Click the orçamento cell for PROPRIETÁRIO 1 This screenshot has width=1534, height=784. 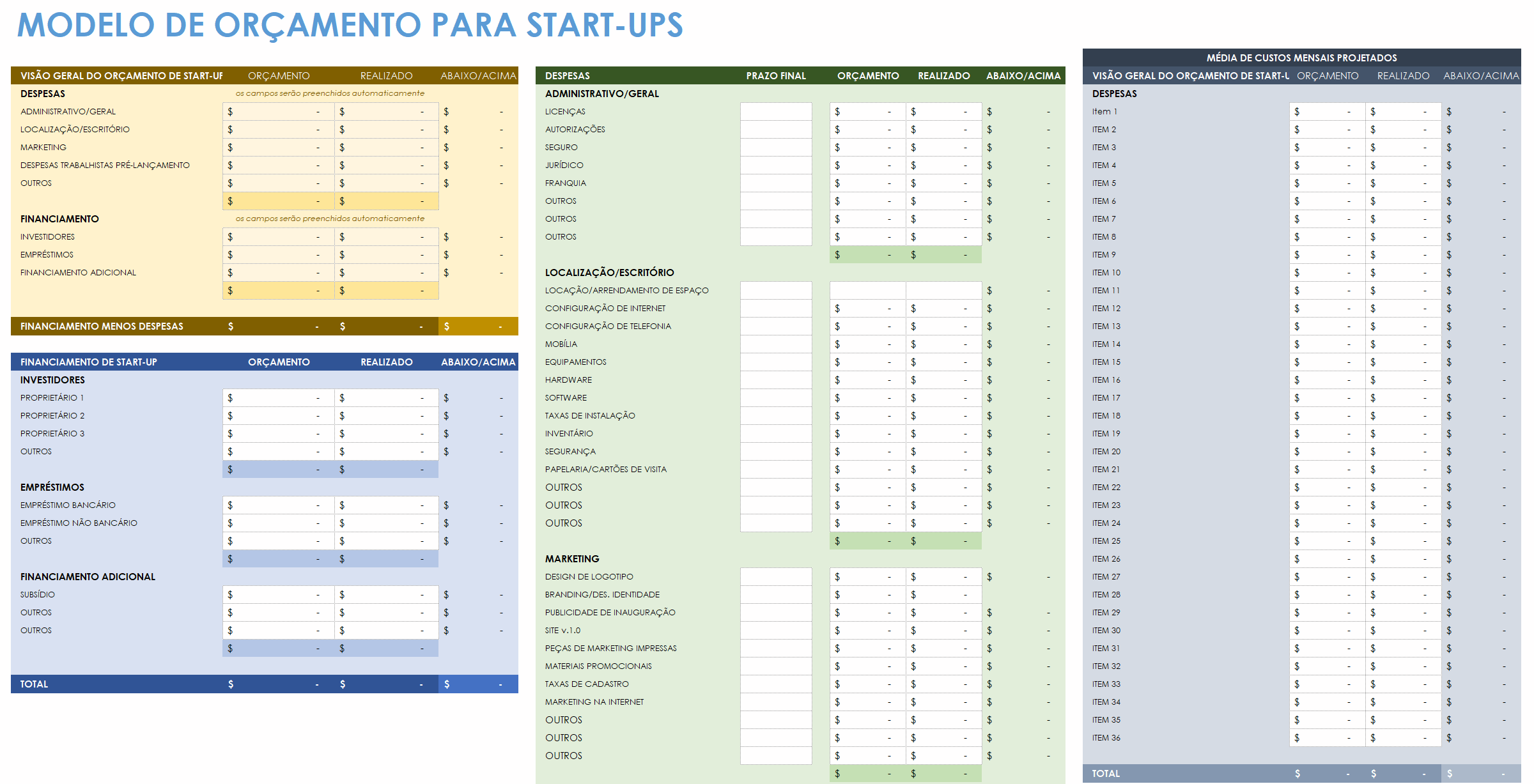point(279,398)
